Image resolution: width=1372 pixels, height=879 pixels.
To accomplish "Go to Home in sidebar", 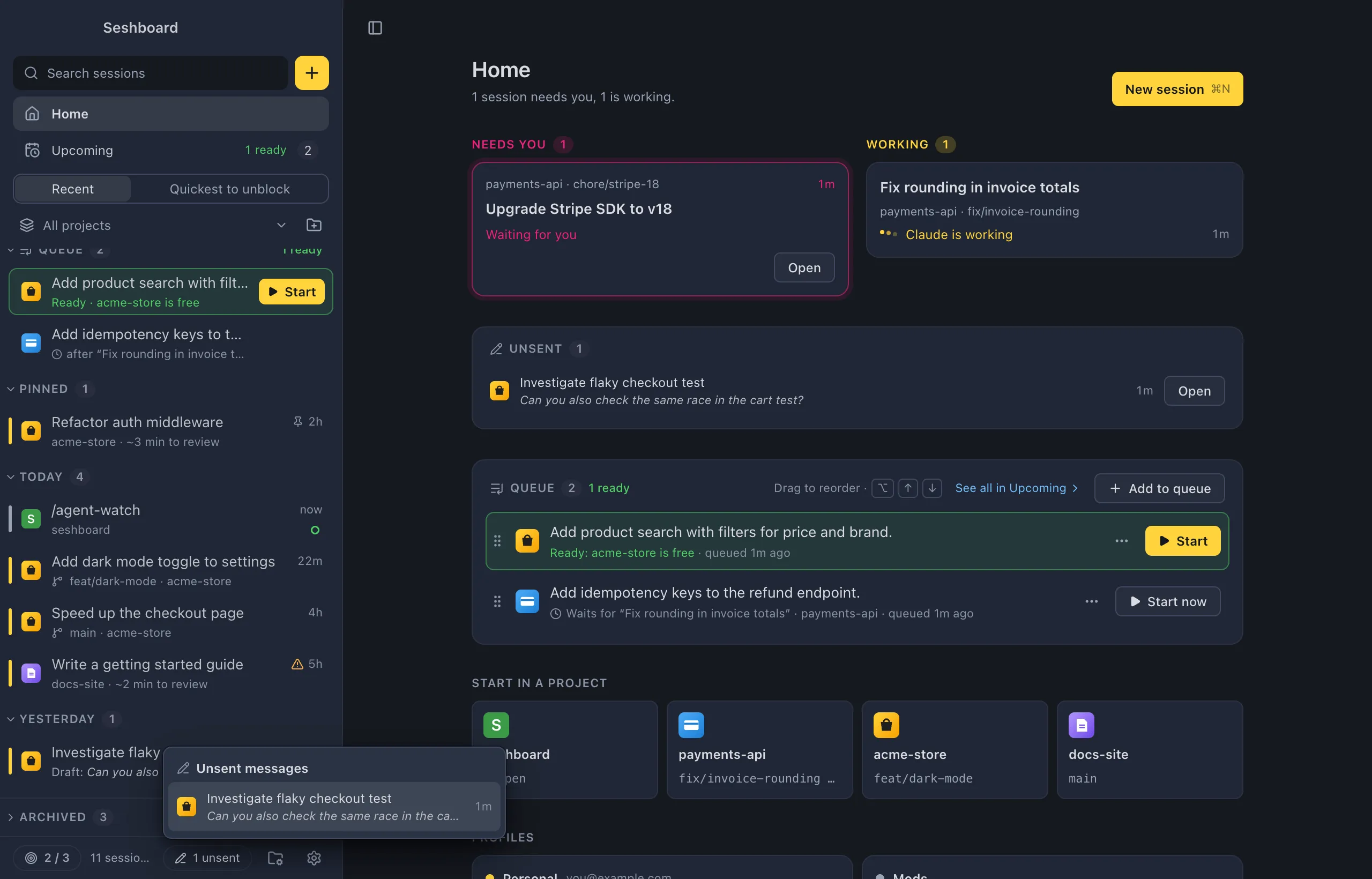I will 170,114.
